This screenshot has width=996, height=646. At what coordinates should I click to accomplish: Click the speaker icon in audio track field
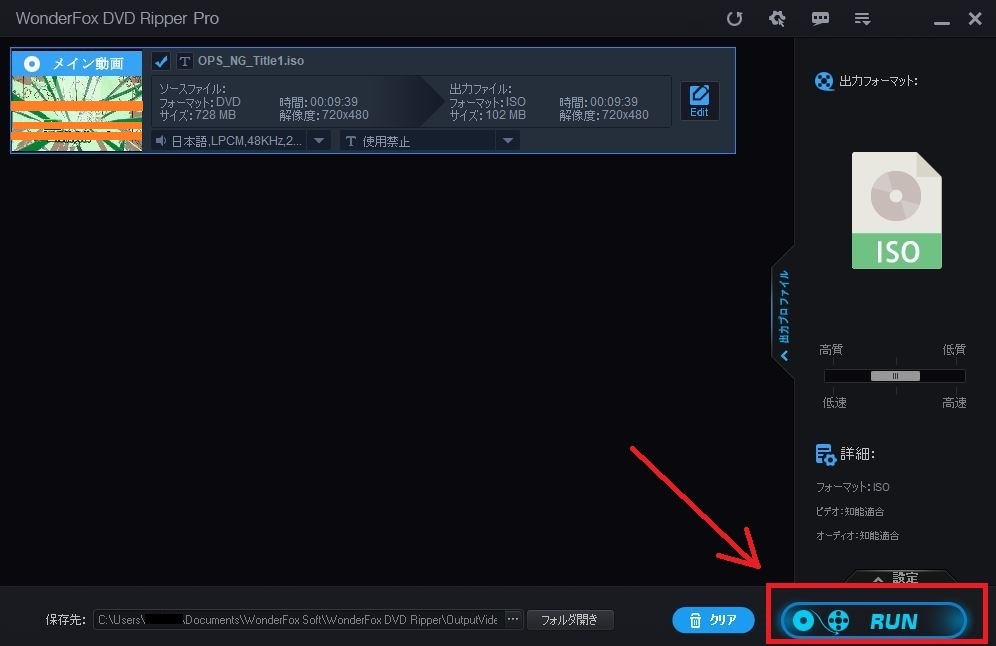pos(161,141)
